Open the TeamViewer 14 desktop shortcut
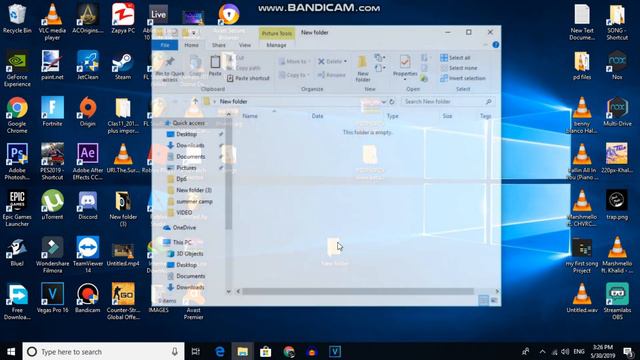This screenshot has width=640, height=360. [x=88, y=255]
